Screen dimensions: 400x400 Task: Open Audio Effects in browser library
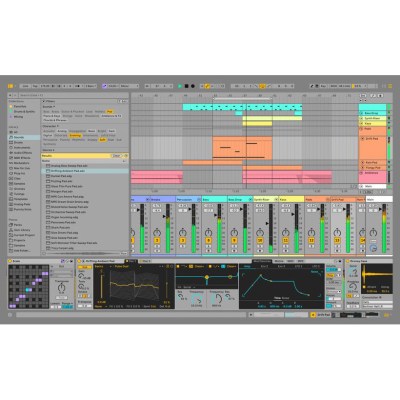click(x=23, y=153)
